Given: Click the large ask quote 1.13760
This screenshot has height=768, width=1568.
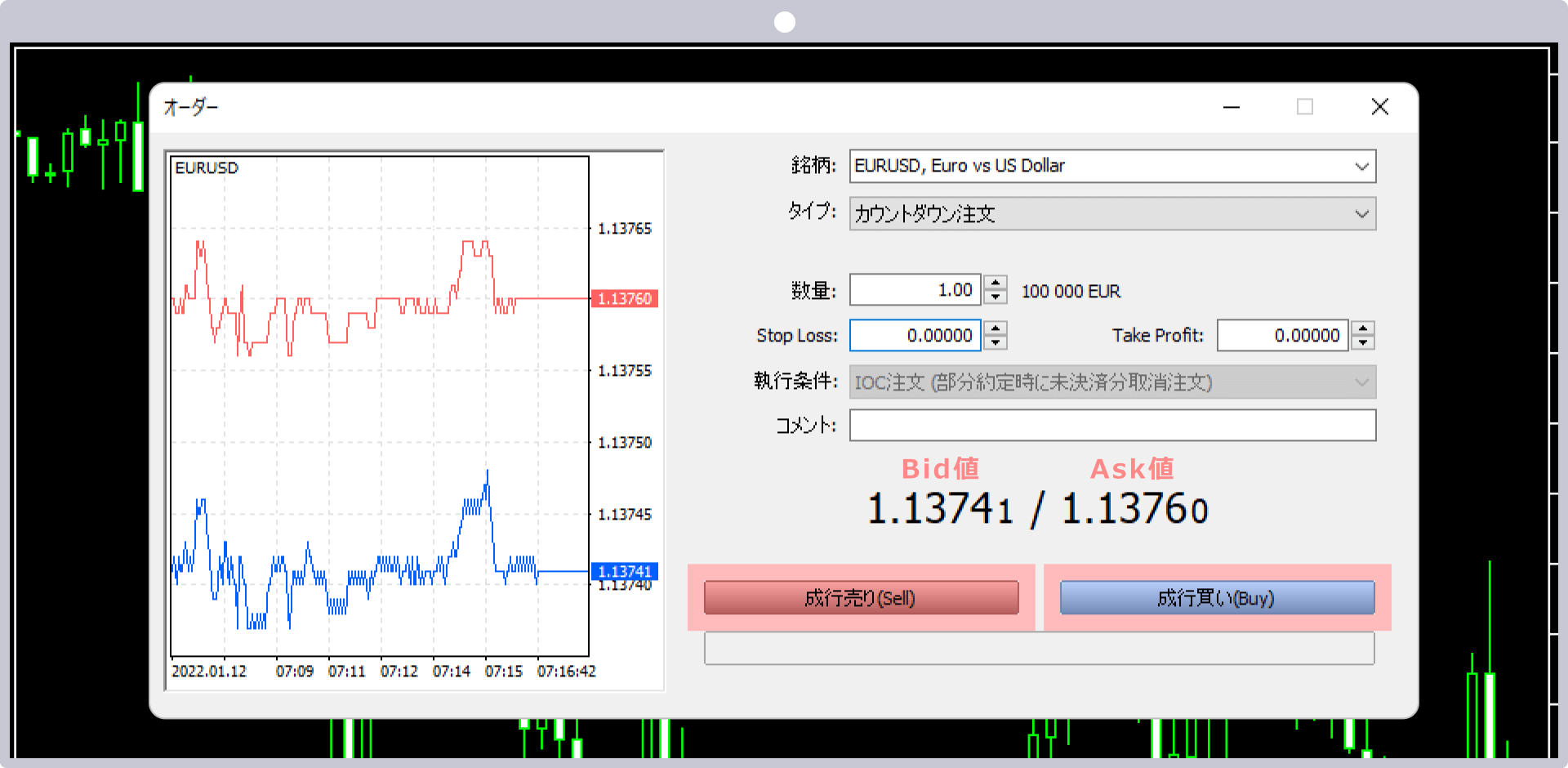Looking at the screenshot, I should click(x=1134, y=509).
